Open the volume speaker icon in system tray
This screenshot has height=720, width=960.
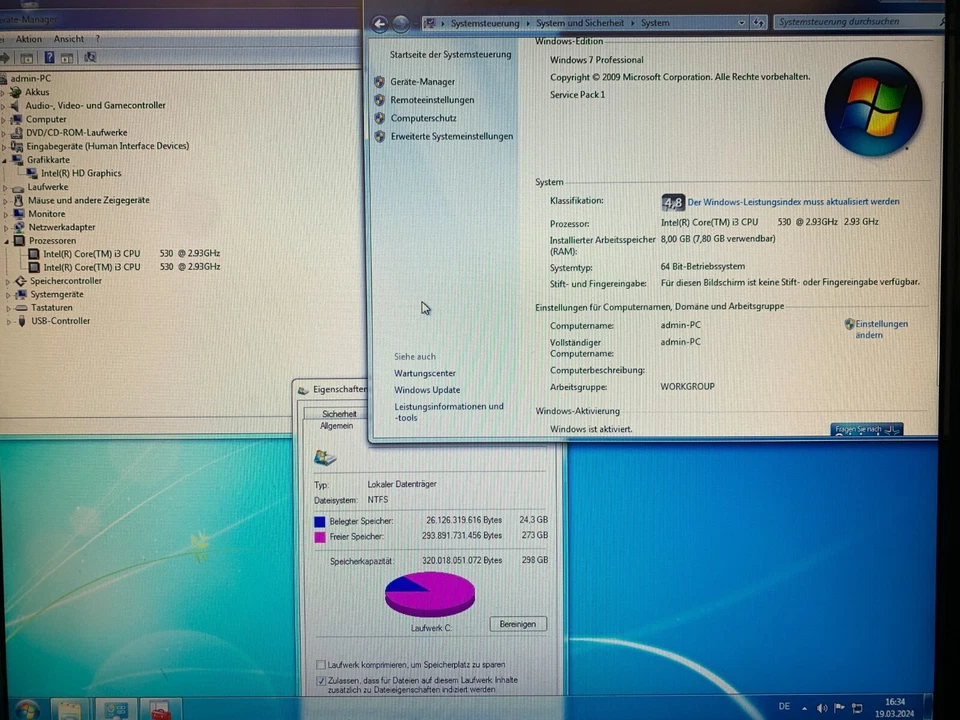click(822, 708)
